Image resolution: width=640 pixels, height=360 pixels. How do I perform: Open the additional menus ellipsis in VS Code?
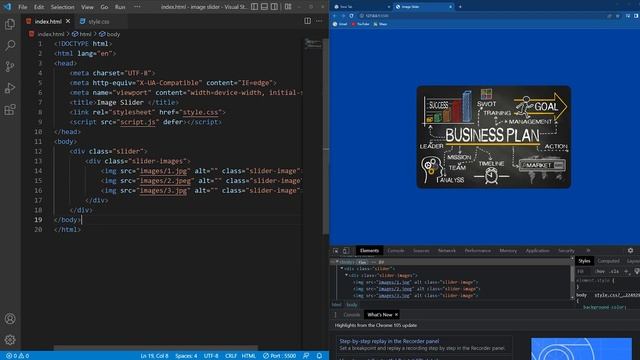tap(137, 7)
